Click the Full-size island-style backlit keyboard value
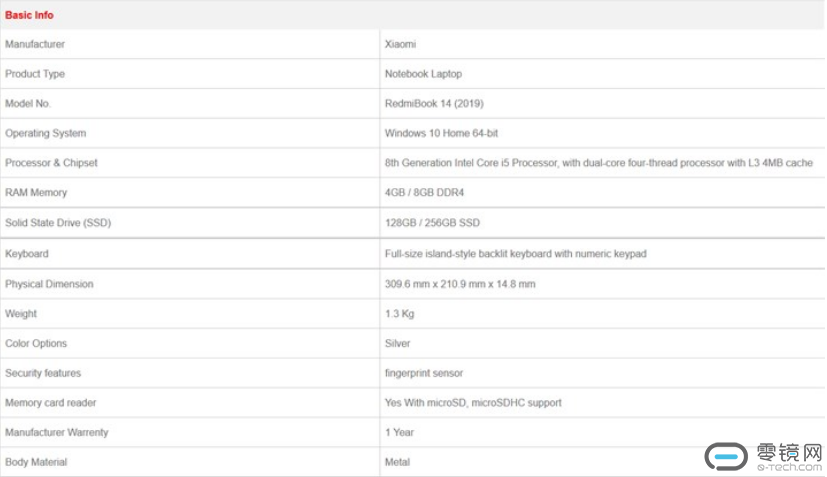 click(516, 254)
